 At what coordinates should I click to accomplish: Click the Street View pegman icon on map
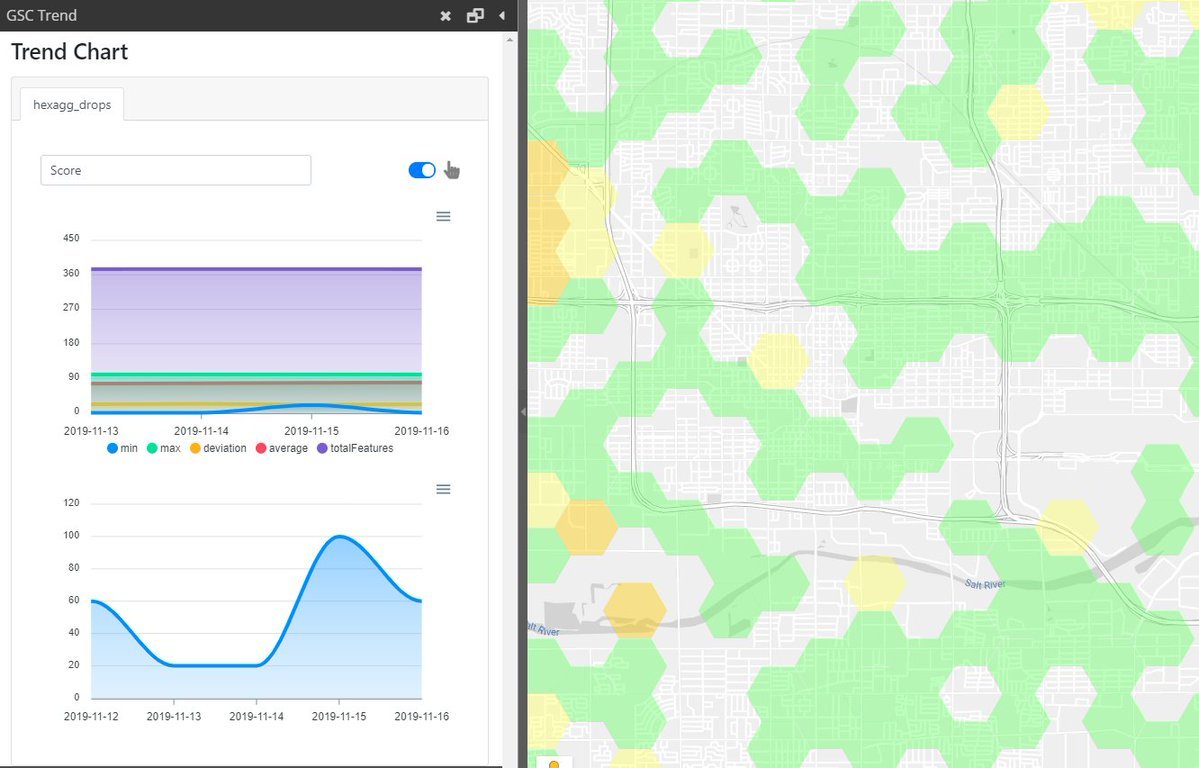tap(553, 764)
